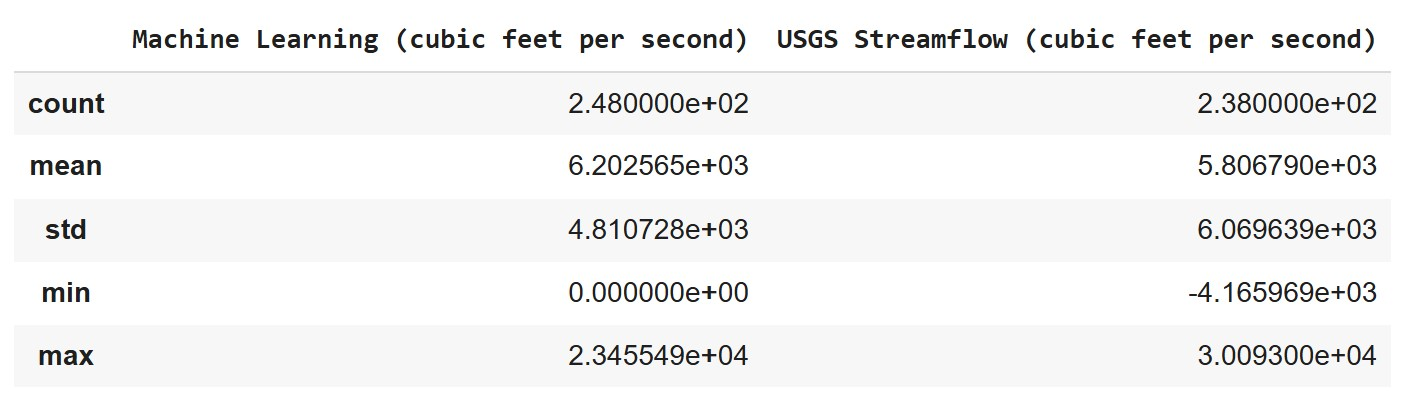Click the USGS count value 2.380000e+02
1412x394 pixels.
[1287, 104]
